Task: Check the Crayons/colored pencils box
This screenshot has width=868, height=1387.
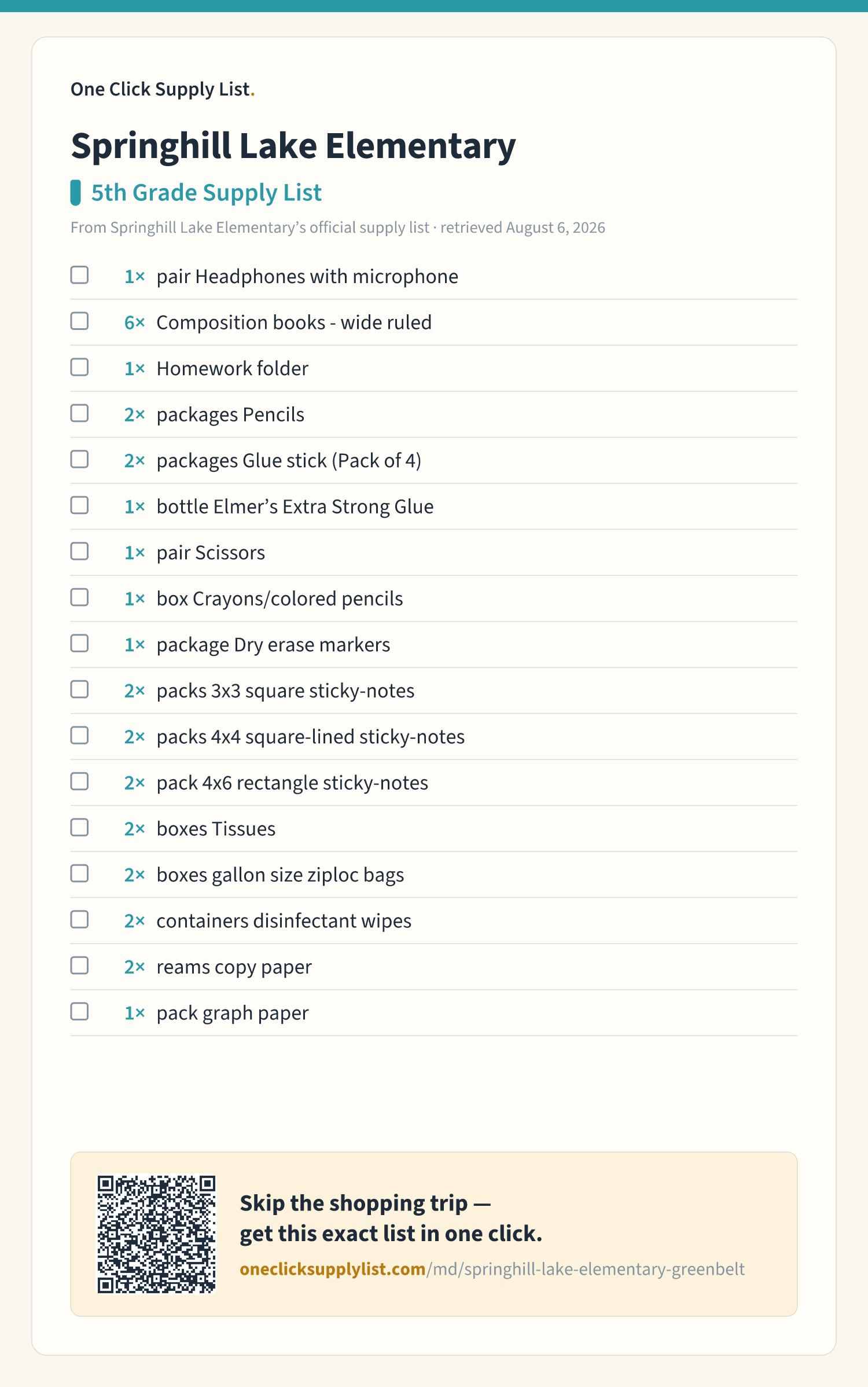Action: (79, 597)
